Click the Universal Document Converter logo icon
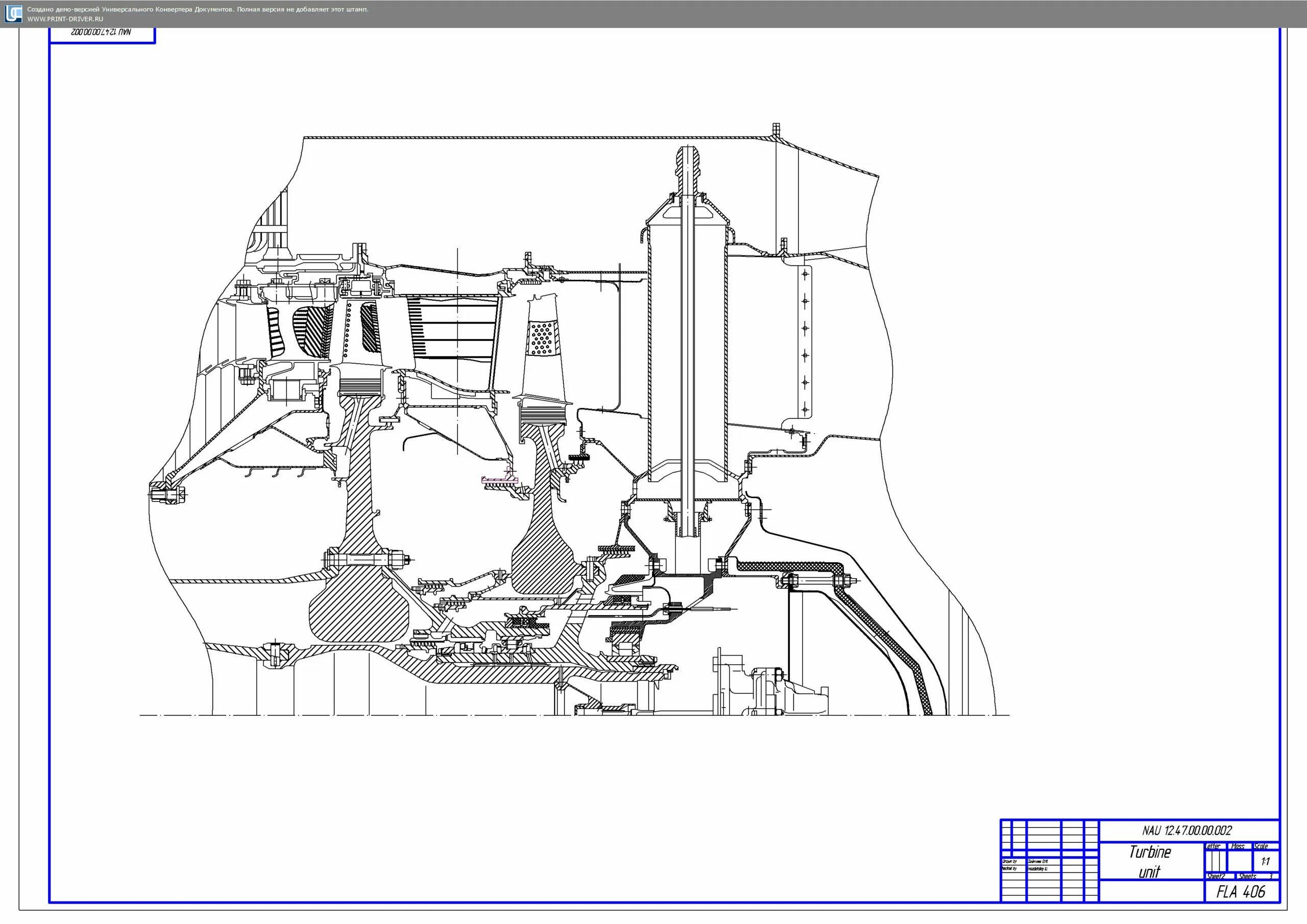Viewport: 1307px width, 924px height. (13, 14)
